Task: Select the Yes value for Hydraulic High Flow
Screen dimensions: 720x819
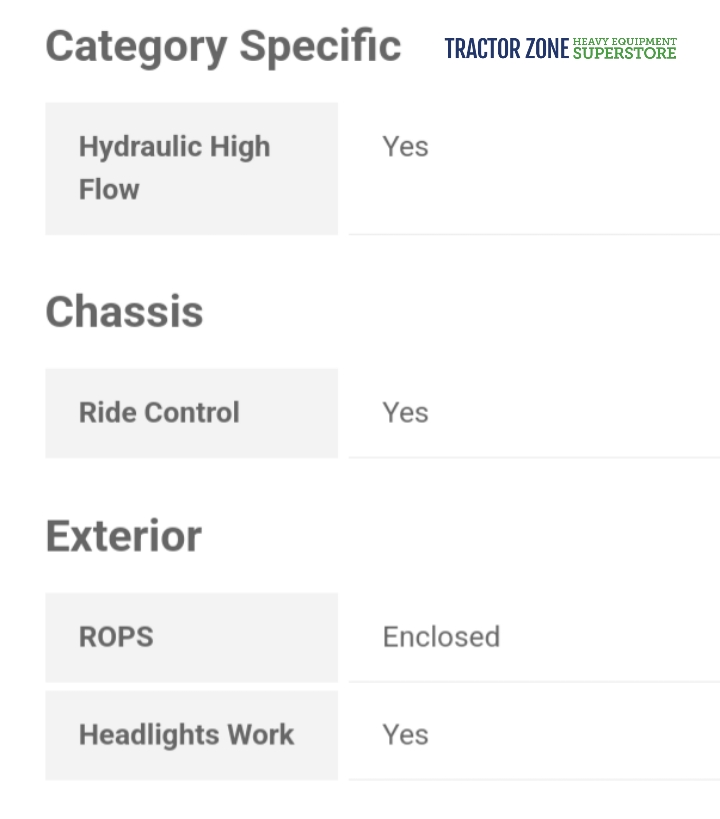Action: click(405, 147)
